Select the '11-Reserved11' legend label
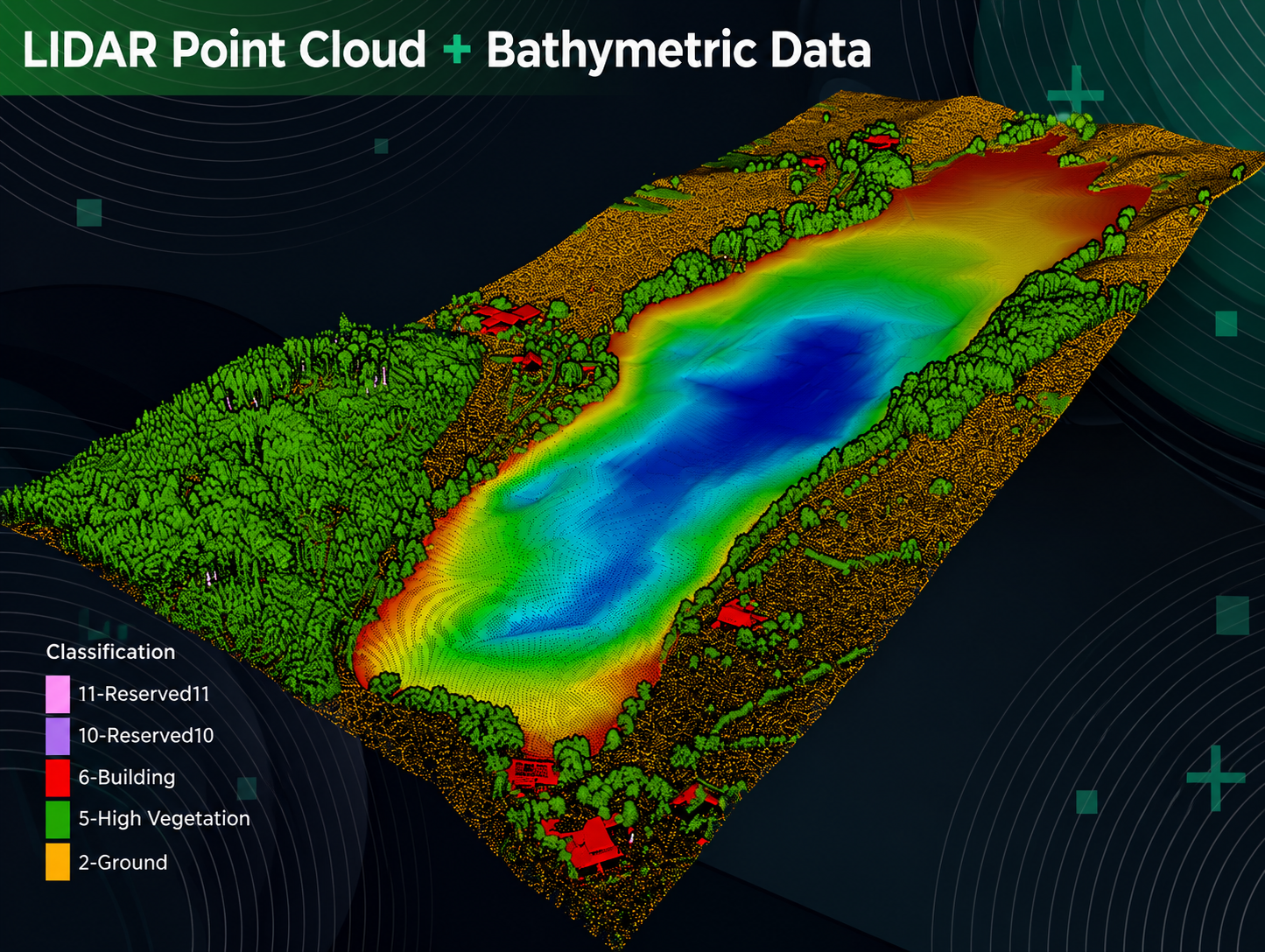This screenshot has width=1265, height=952. (144, 694)
